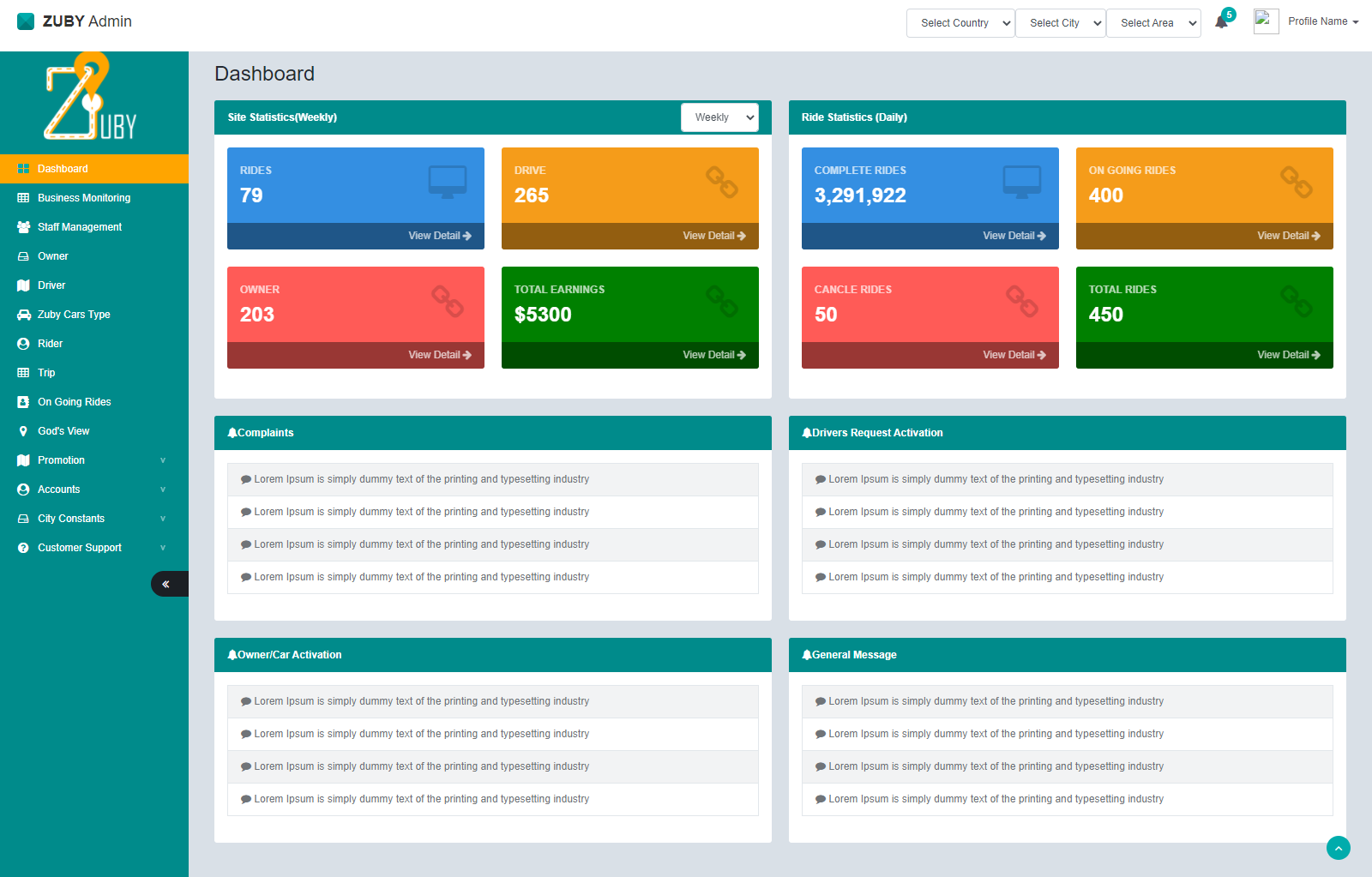The width and height of the screenshot is (1372, 877).
Task: Go to Staff Management in sidebar
Action: tap(80, 227)
